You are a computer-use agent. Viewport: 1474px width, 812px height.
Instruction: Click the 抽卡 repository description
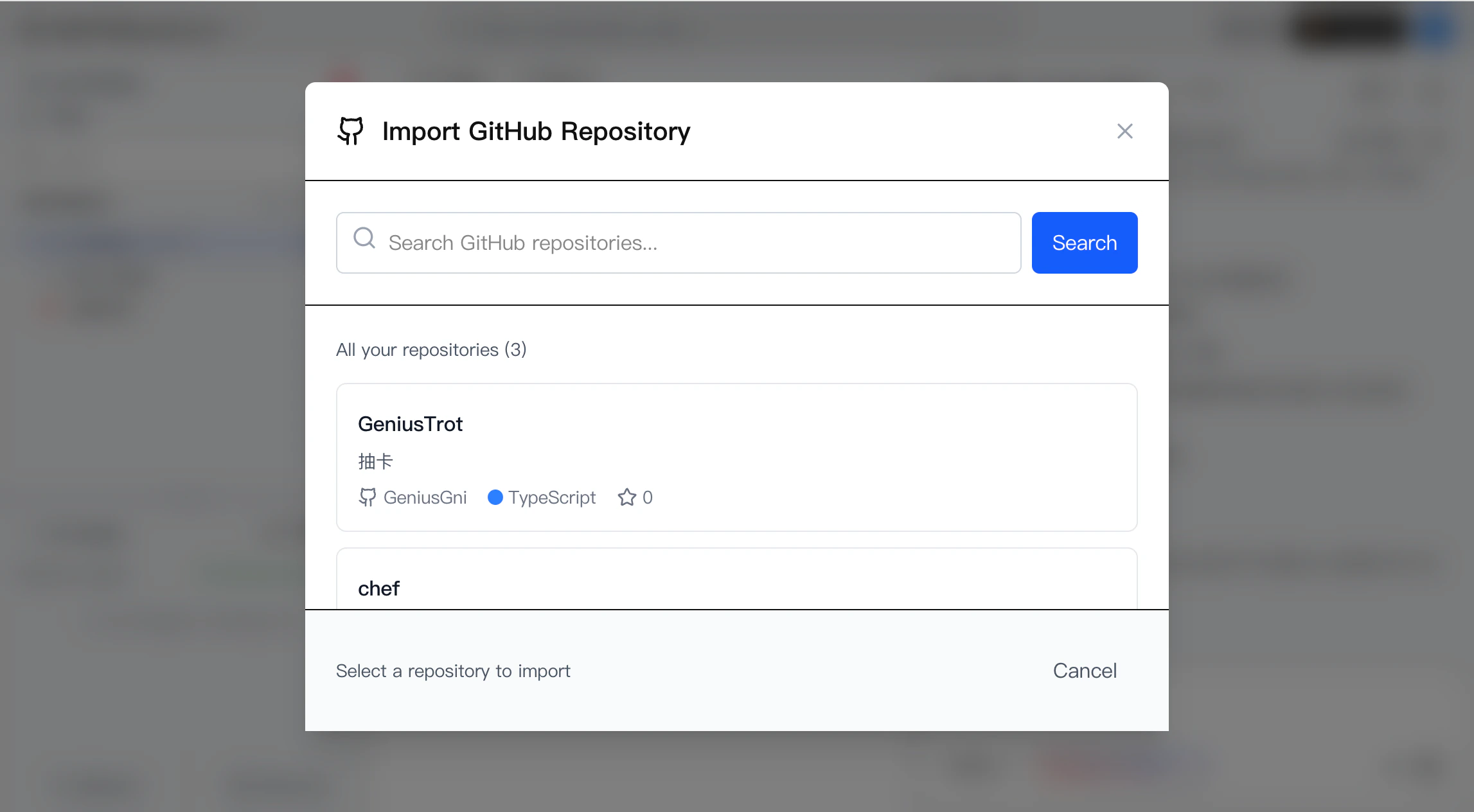coord(375,461)
